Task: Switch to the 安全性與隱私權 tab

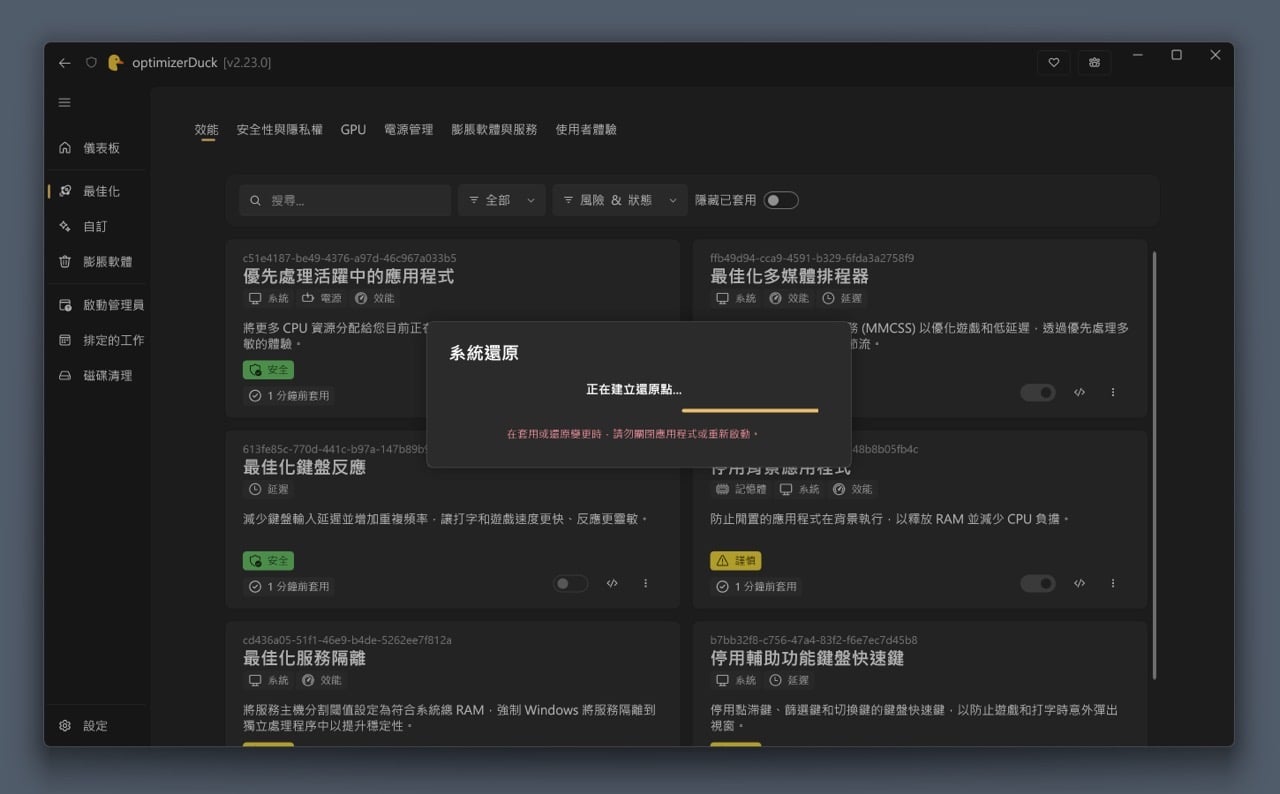Action: (x=279, y=130)
